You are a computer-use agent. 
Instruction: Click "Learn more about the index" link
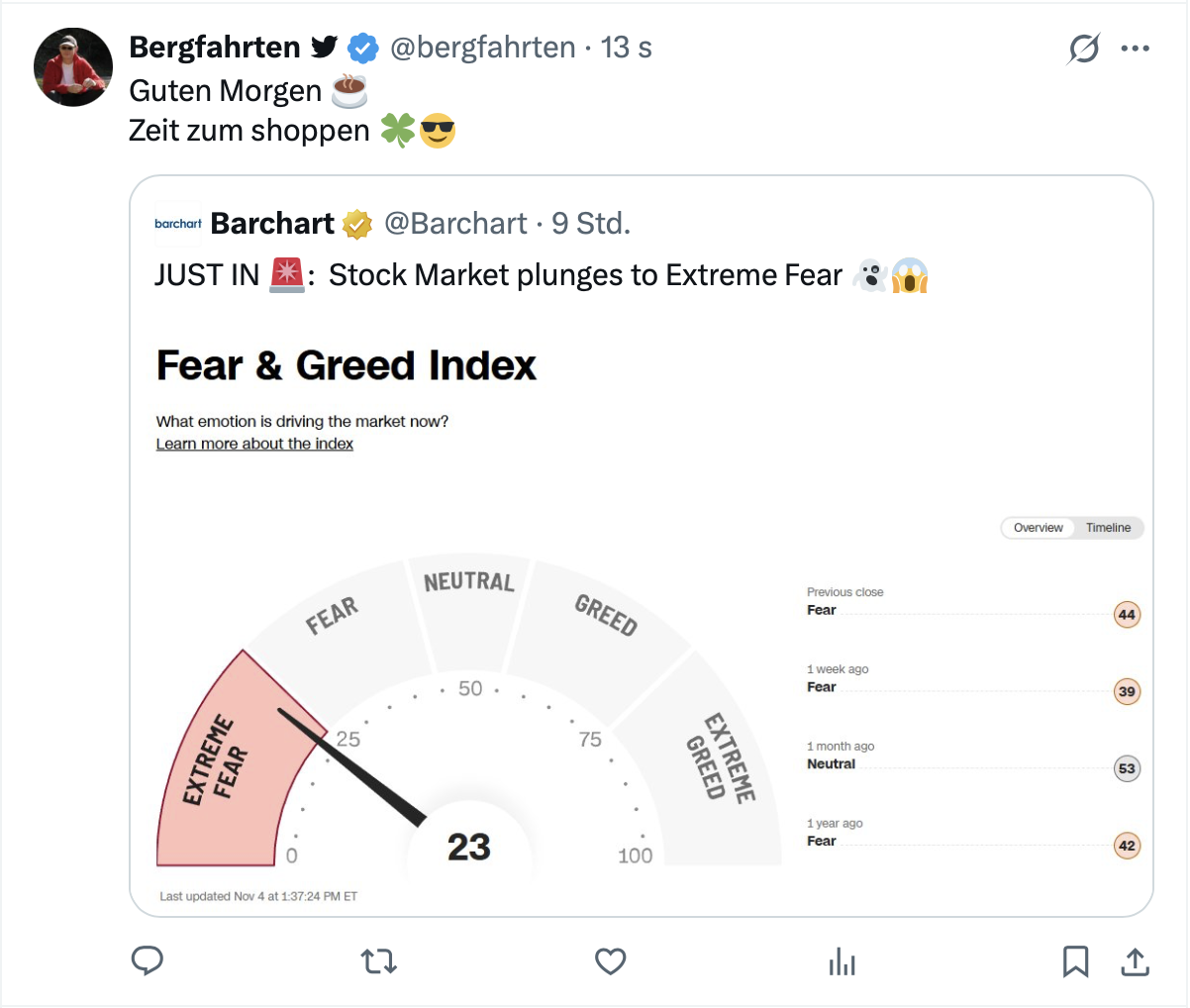point(254,444)
